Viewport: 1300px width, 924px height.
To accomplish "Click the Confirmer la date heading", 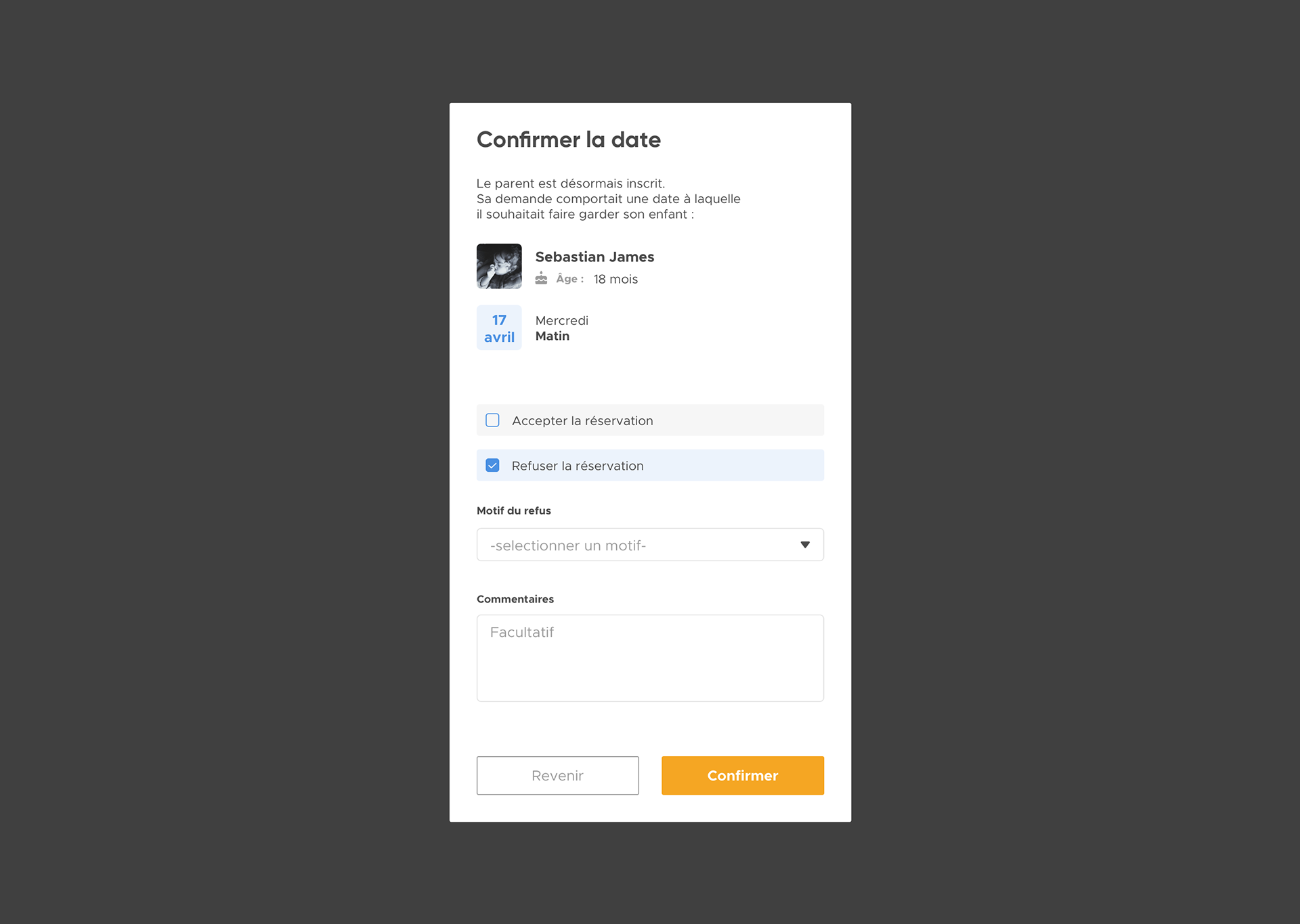I will pyautogui.click(x=569, y=139).
